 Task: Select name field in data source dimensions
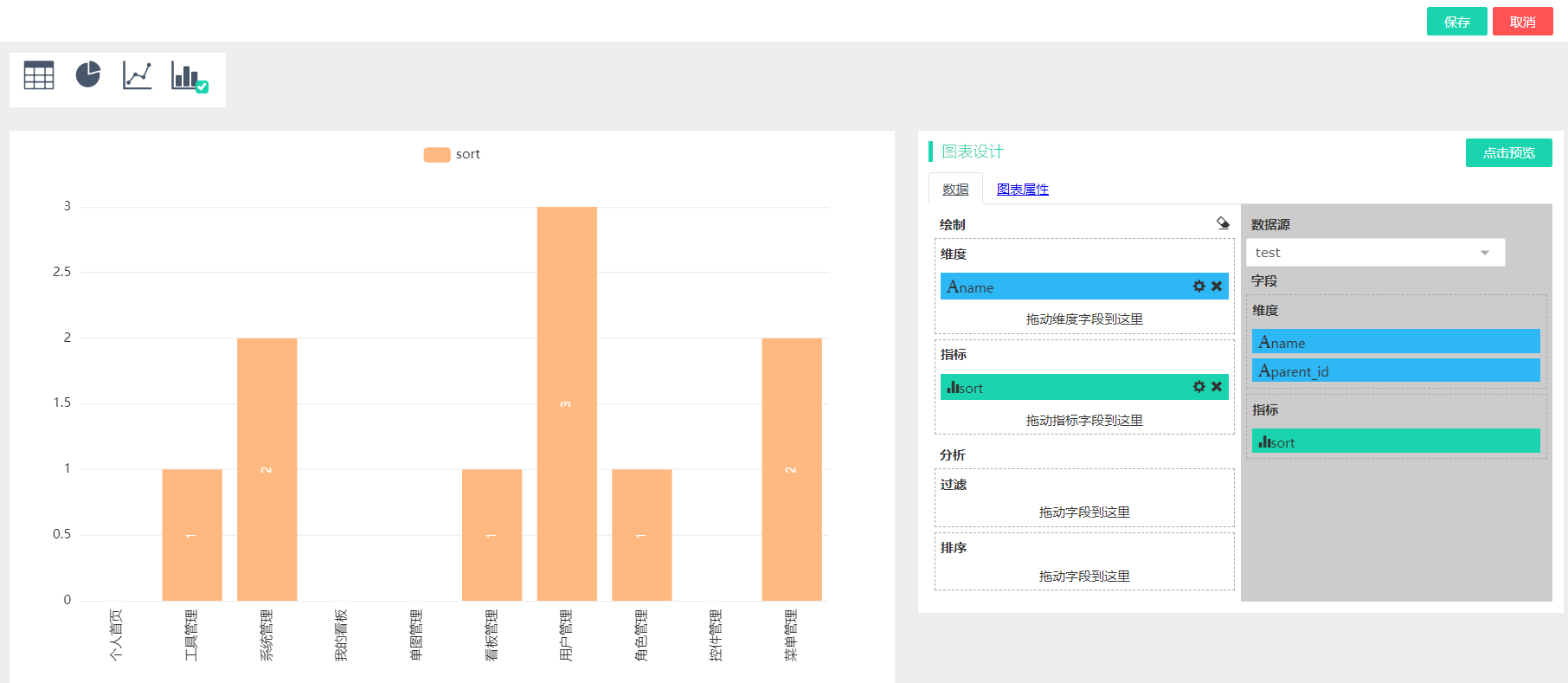click(1396, 342)
